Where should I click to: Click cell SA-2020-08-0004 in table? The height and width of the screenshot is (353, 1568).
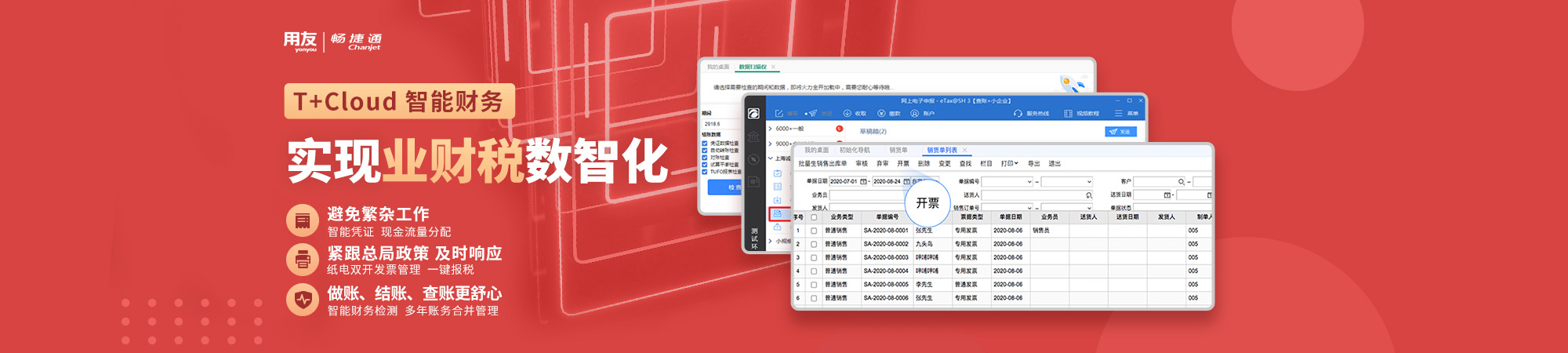pyautogui.click(x=886, y=271)
